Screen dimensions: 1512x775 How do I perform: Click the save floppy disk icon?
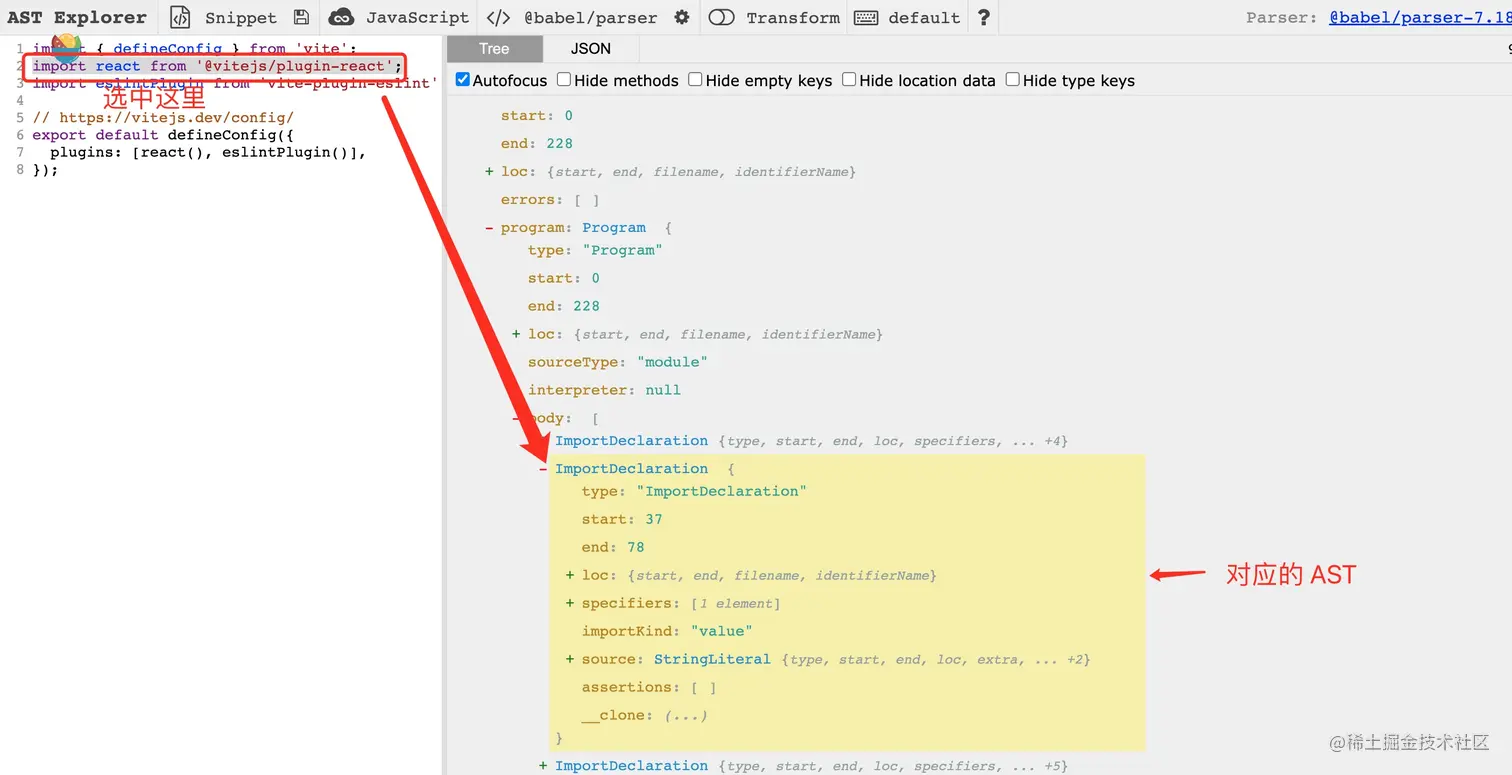tap(301, 17)
